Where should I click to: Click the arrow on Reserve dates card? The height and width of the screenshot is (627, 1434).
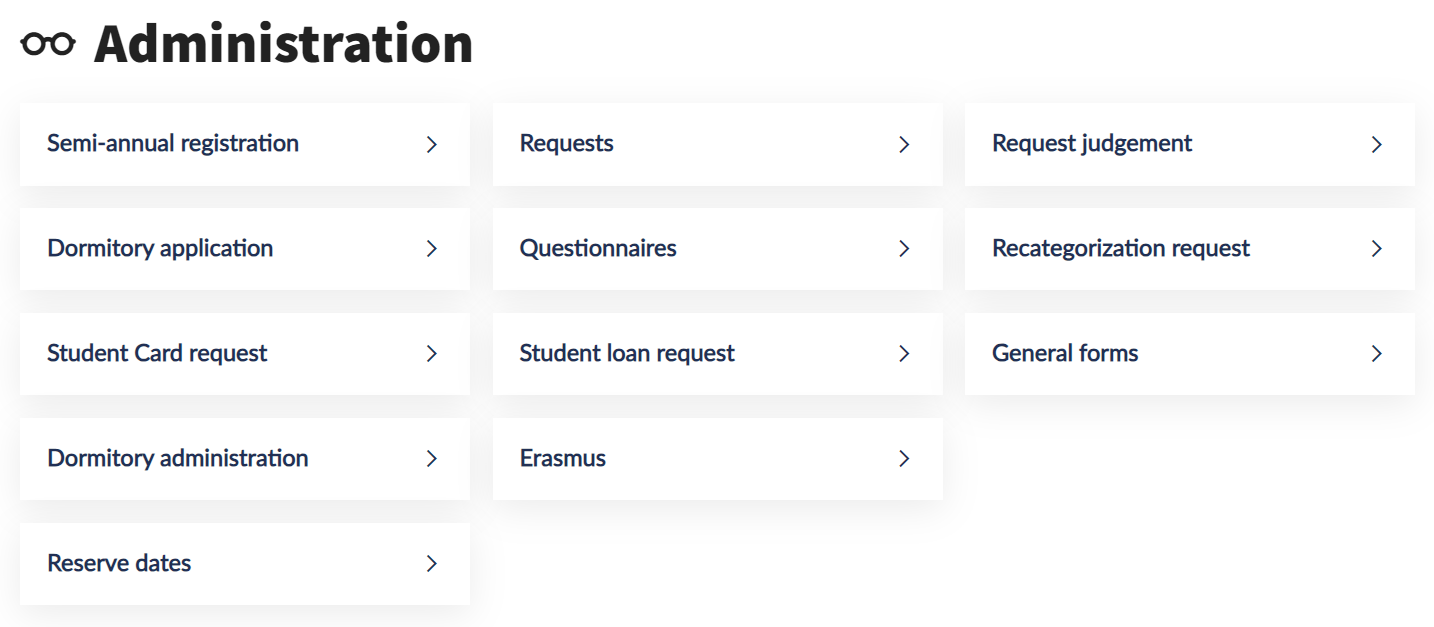(x=432, y=564)
